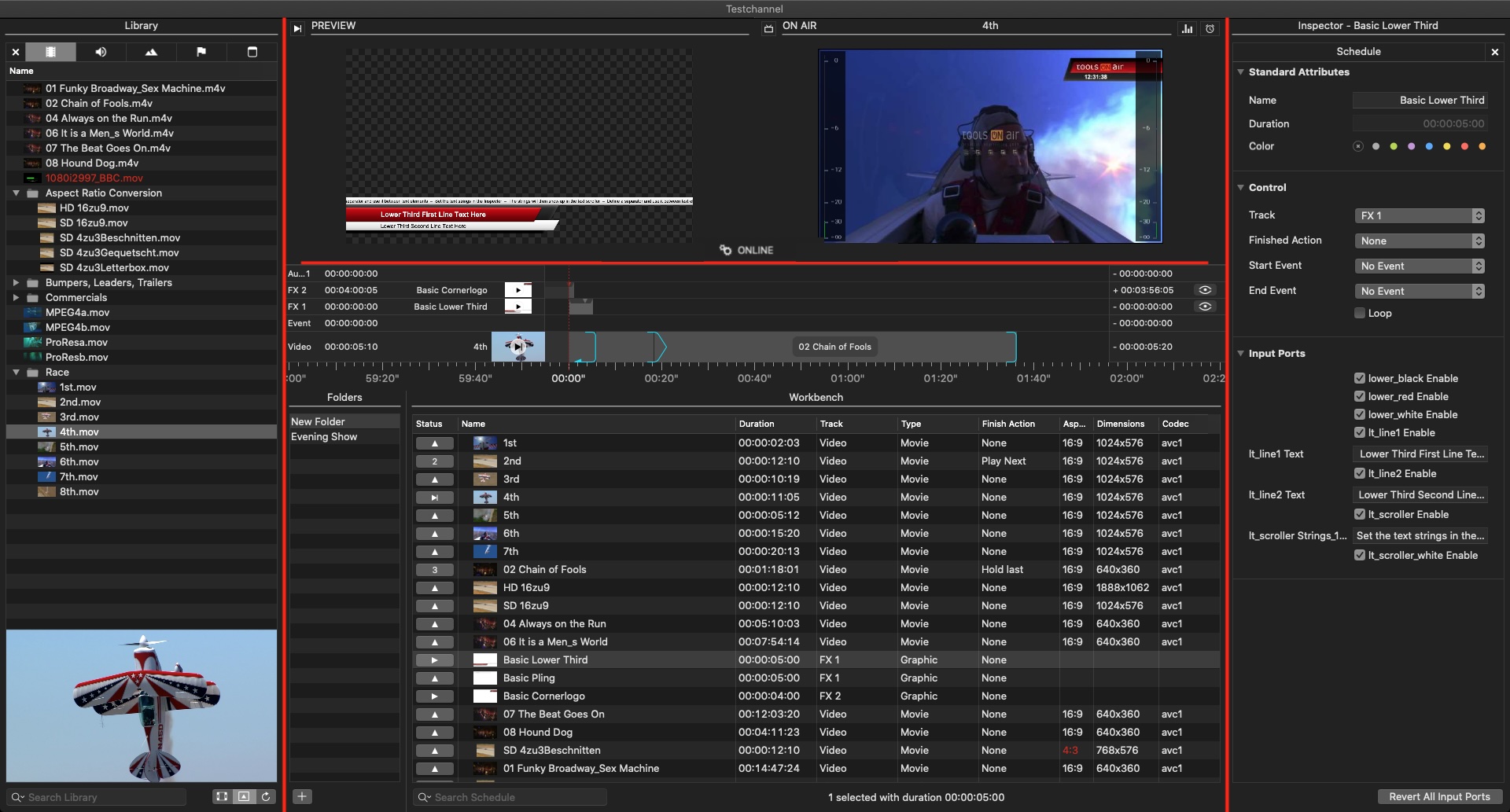Open the audio levels bar chart icon
The height and width of the screenshot is (812, 1510).
click(x=1187, y=28)
